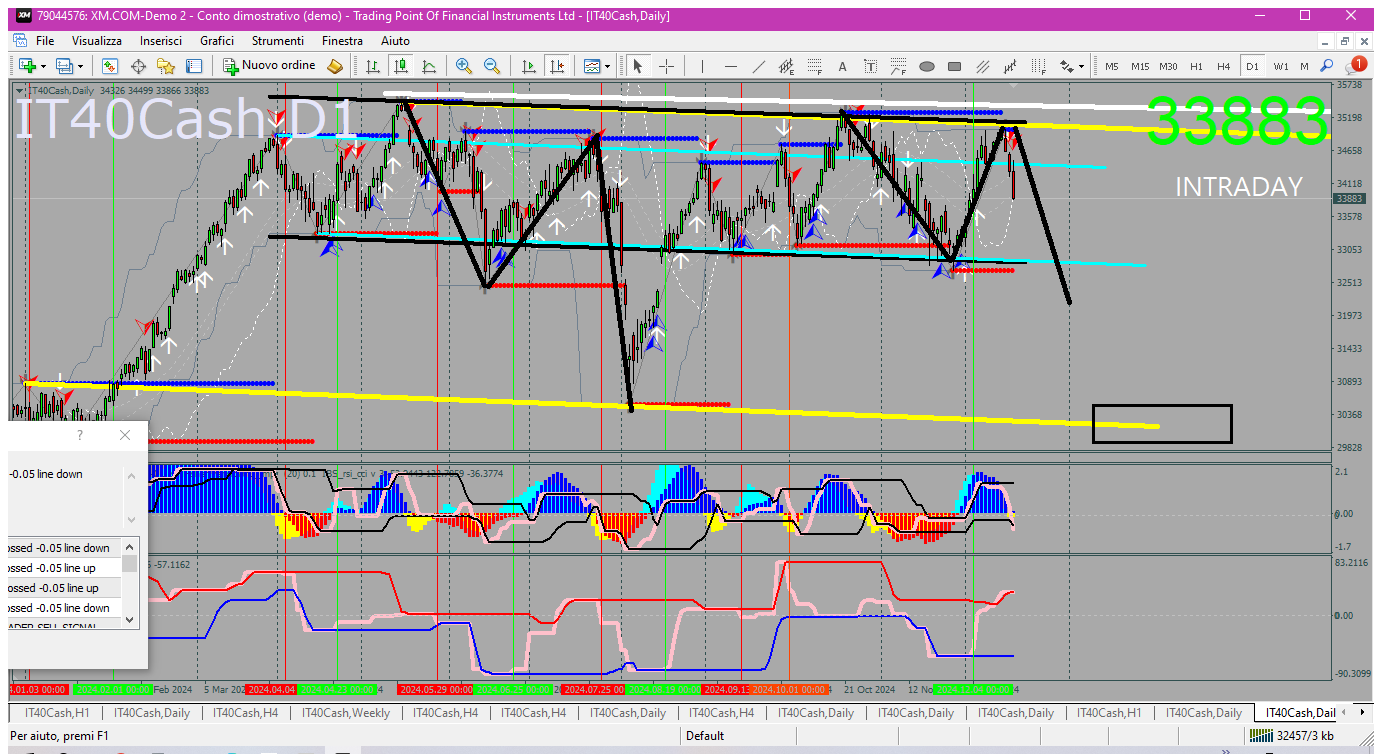The width and height of the screenshot is (1382, 754).
Task: Click alert list scroll down arrow
Action: point(129,619)
